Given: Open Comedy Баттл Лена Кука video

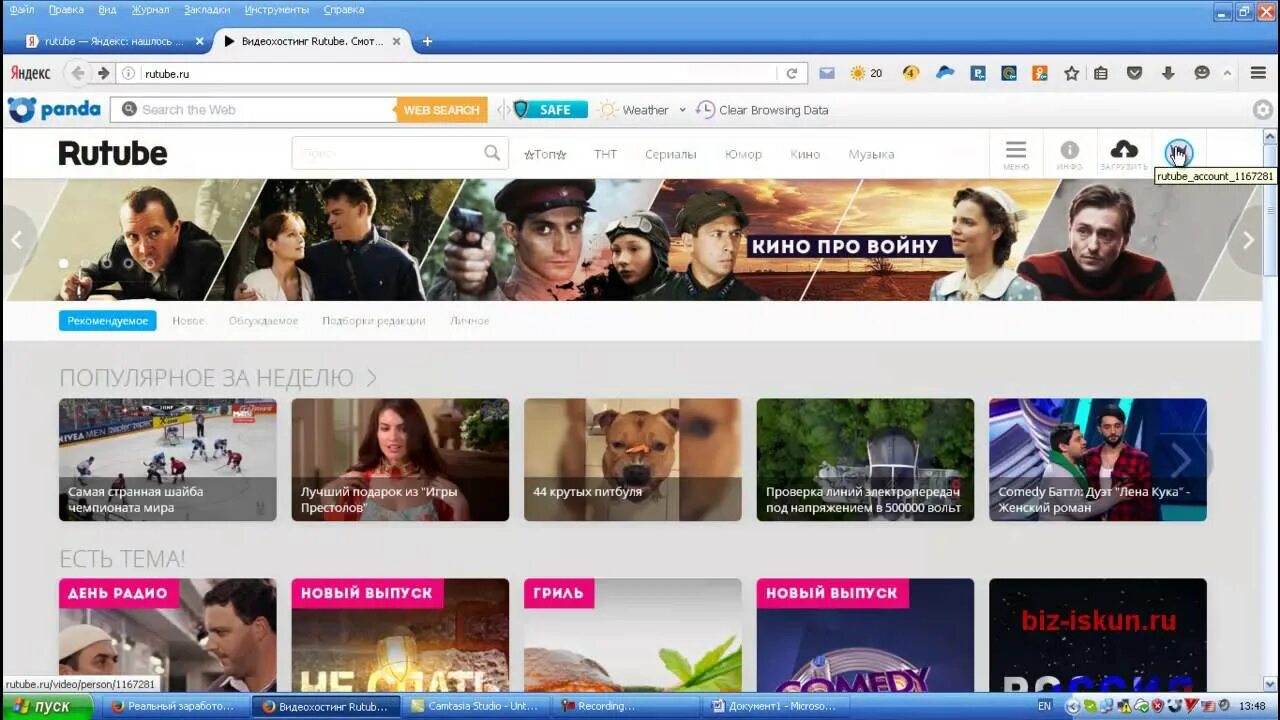Looking at the screenshot, I should (x=1098, y=460).
